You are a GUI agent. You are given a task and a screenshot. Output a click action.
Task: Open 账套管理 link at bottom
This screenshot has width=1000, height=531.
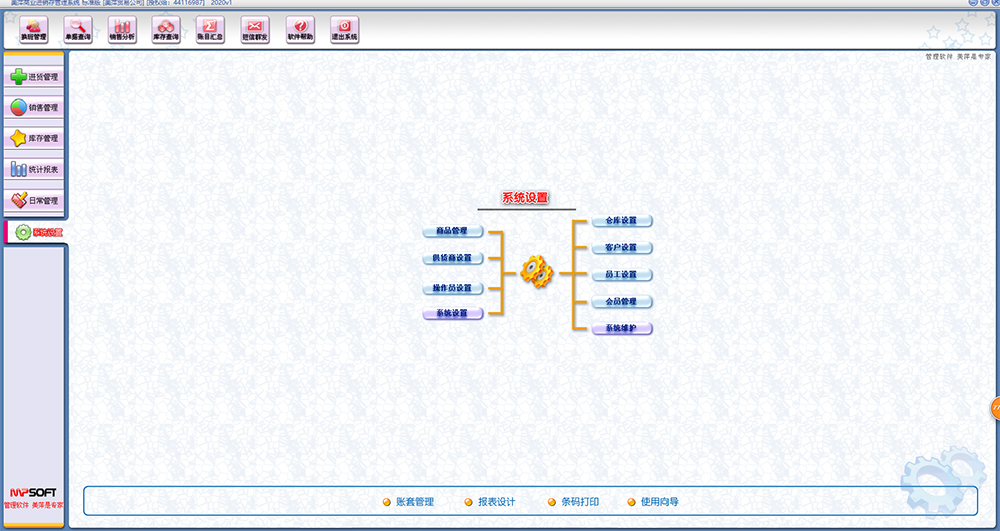tap(414, 502)
